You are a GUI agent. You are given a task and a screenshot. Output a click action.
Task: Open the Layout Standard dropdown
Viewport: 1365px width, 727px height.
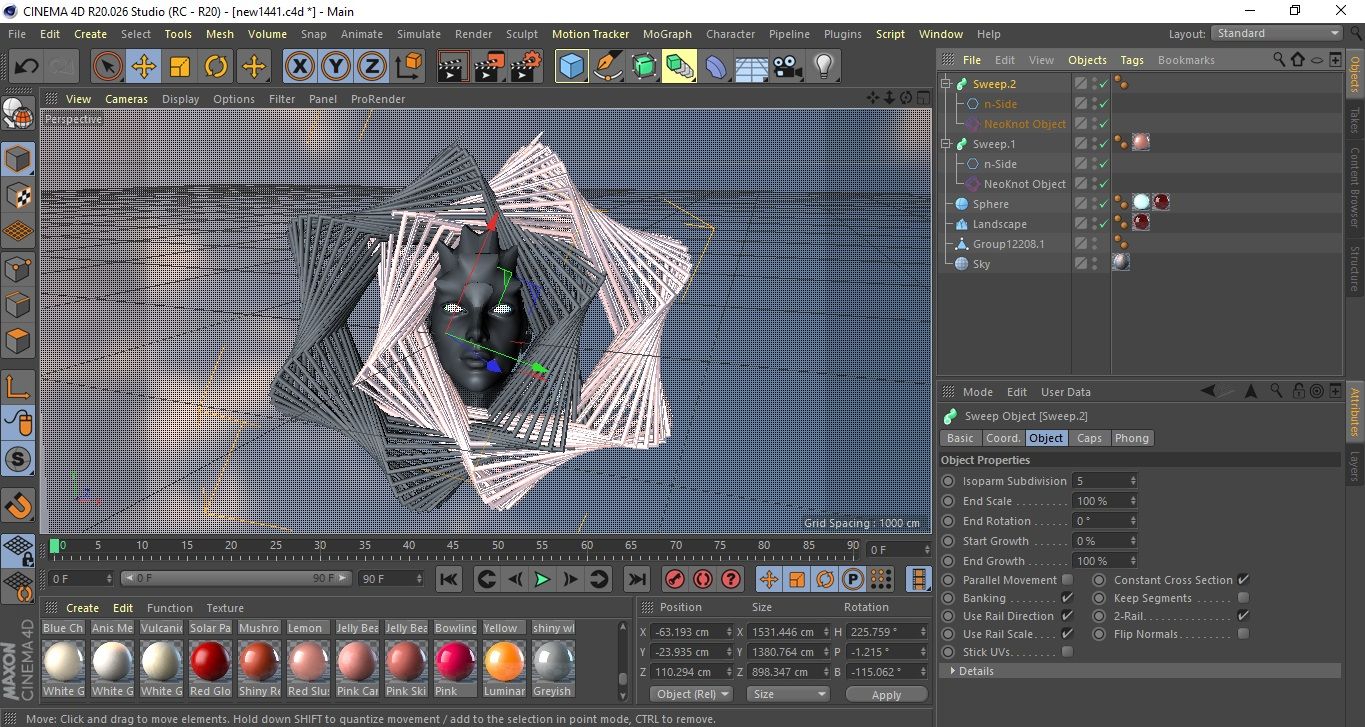[1277, 33]
